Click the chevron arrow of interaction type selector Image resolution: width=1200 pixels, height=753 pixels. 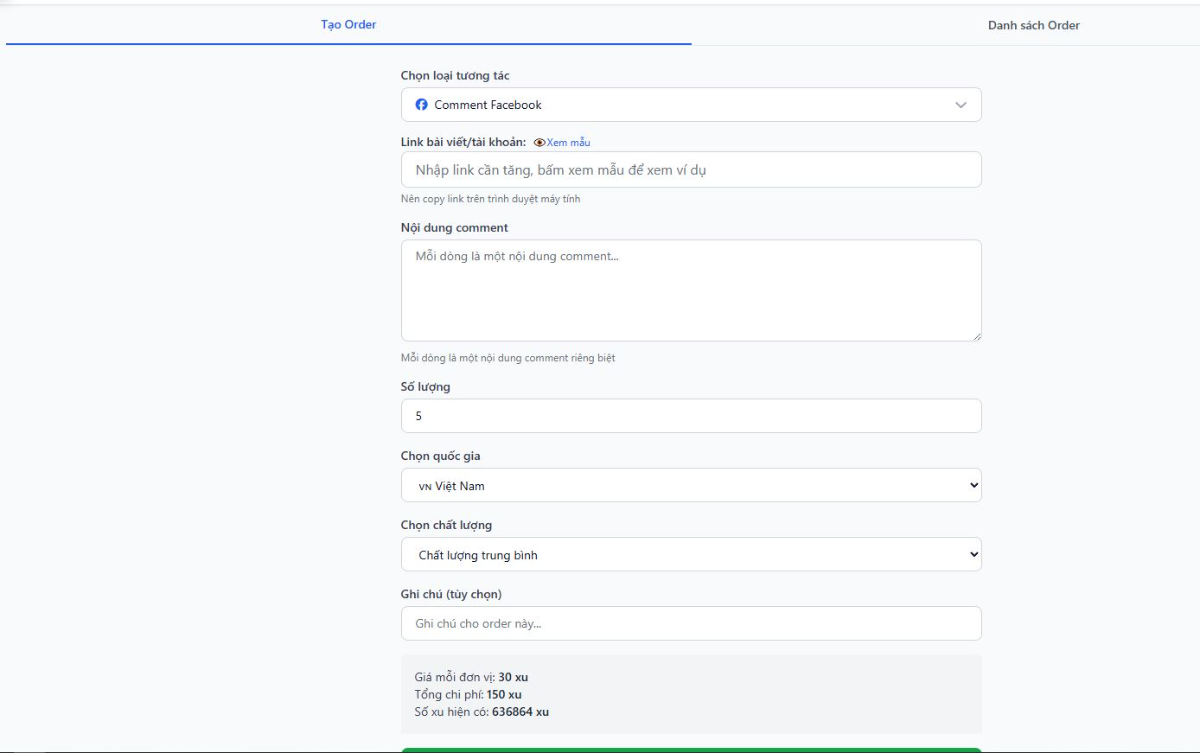tap(961, 105)
